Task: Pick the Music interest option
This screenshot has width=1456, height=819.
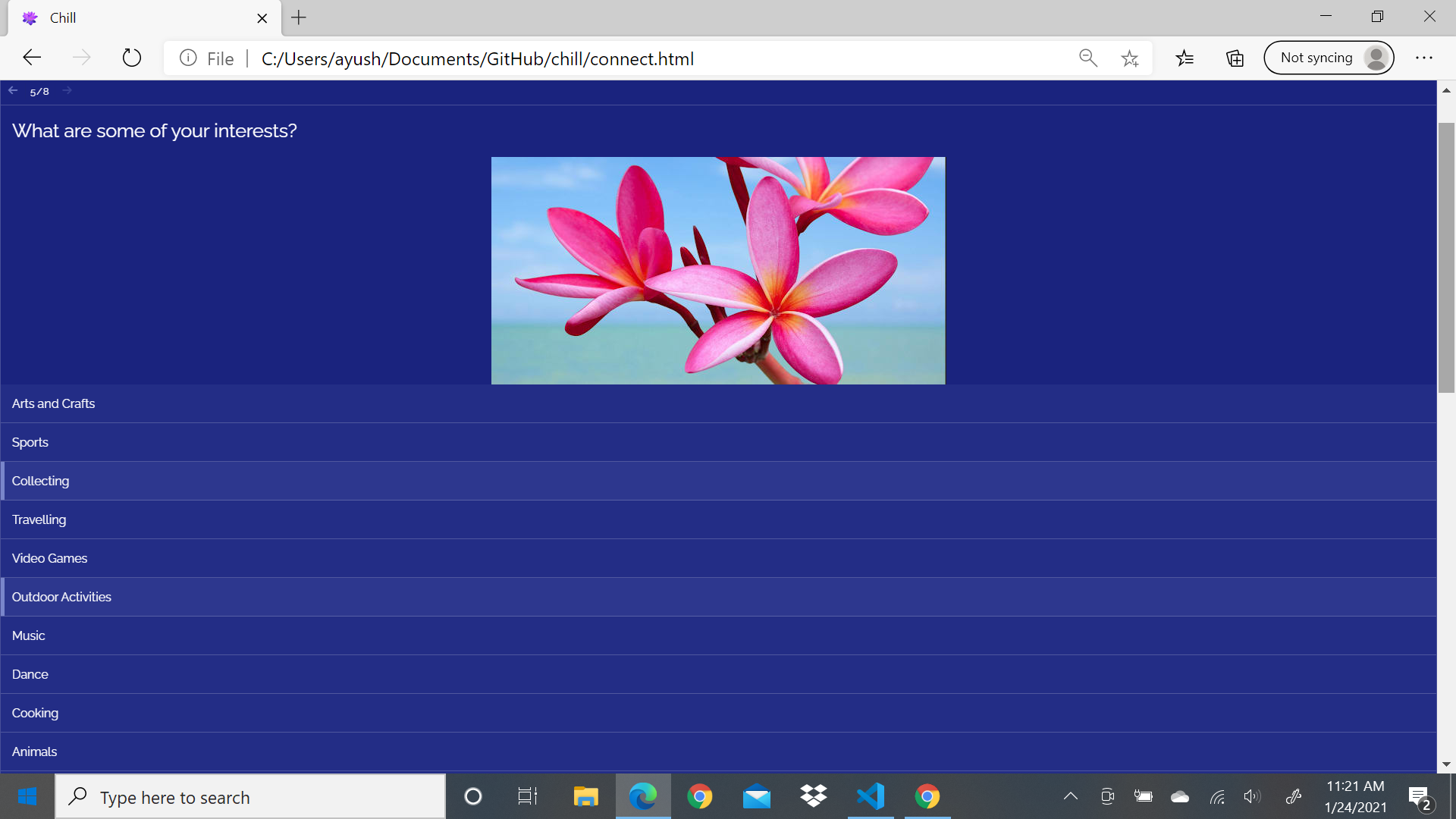Action: pyautogui.click(x=29, y=635)
